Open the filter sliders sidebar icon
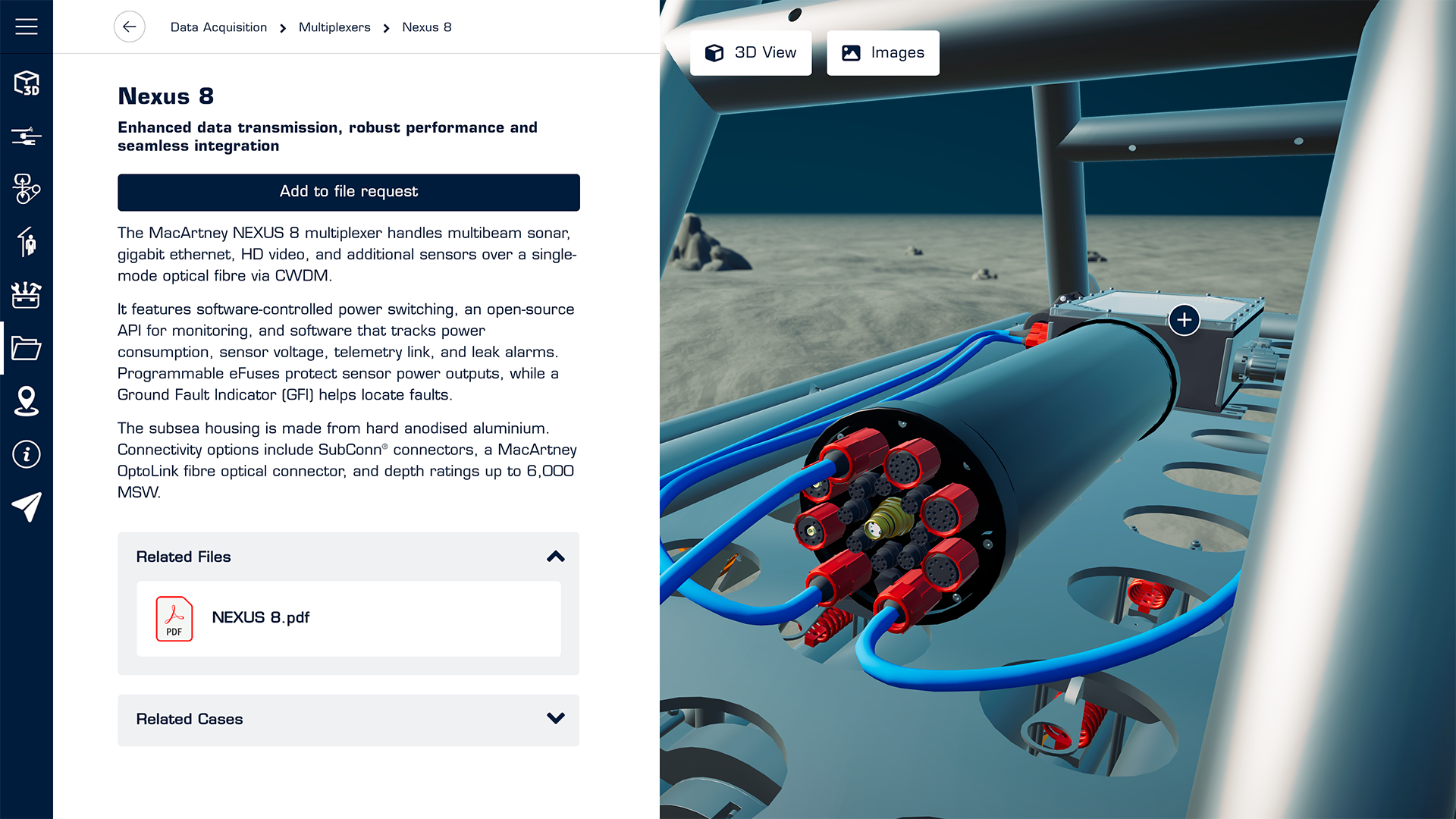The height and width of the screenshot is (819, 1456). (x=27, y=136)
